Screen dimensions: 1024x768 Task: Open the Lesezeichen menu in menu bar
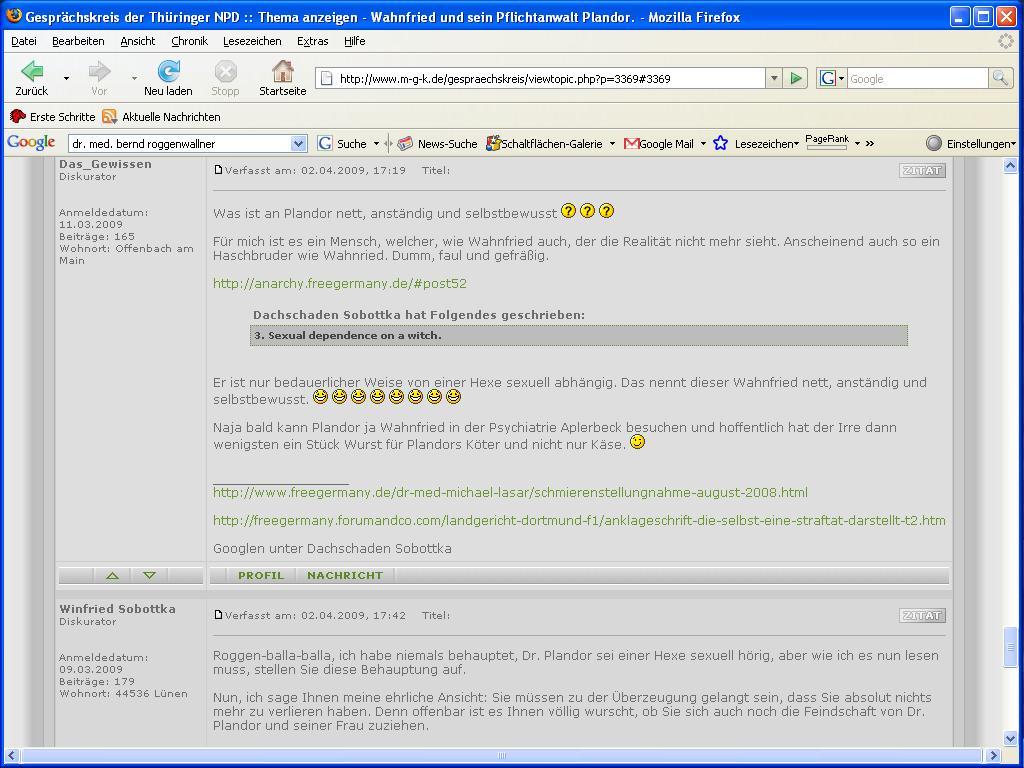tap(251, 41)
